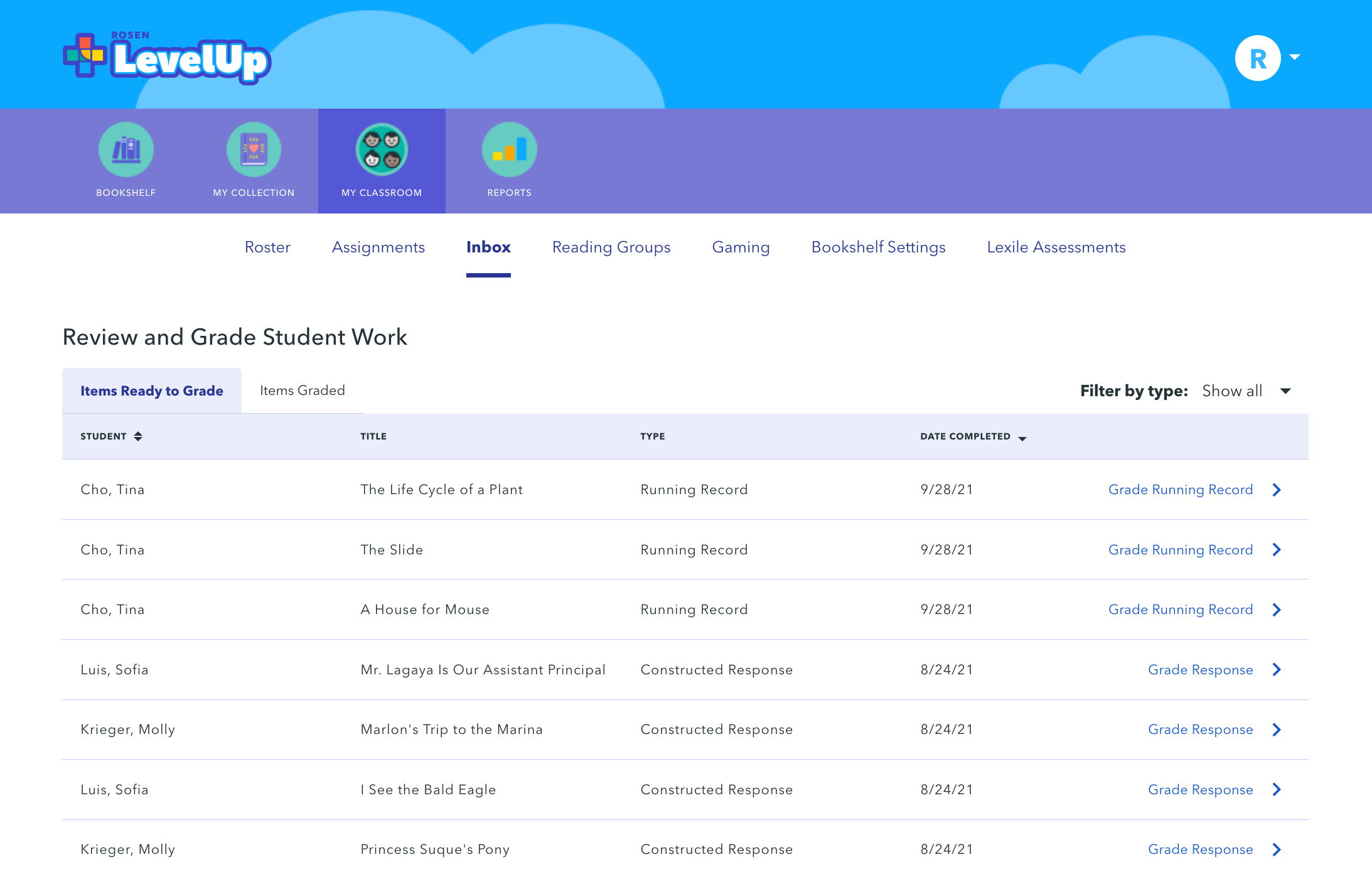This screenshot has height=879, width=1372.
Task: Open the Reading Groups tab
Action: [611, 247]
